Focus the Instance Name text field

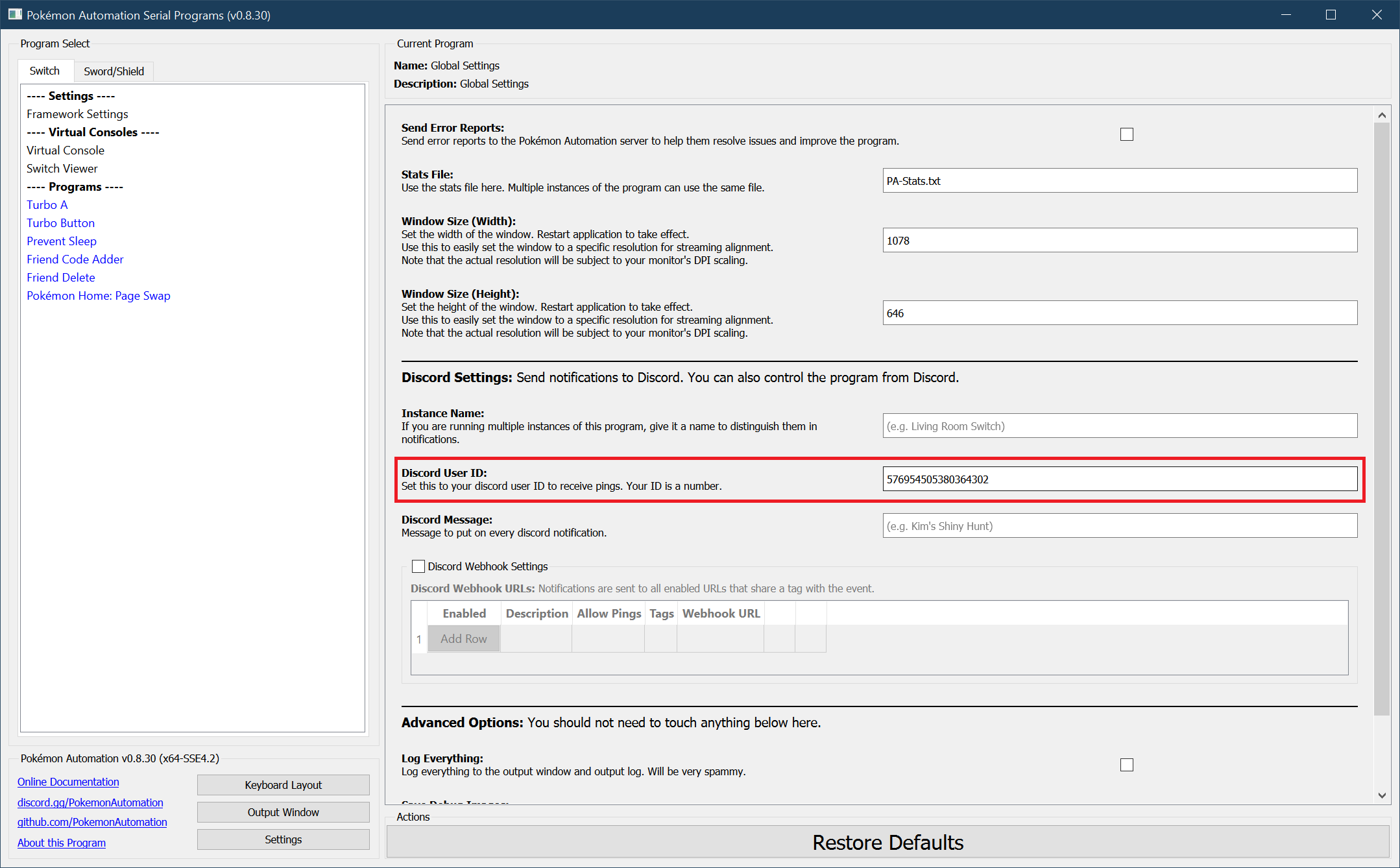(x=1119, y=426)
